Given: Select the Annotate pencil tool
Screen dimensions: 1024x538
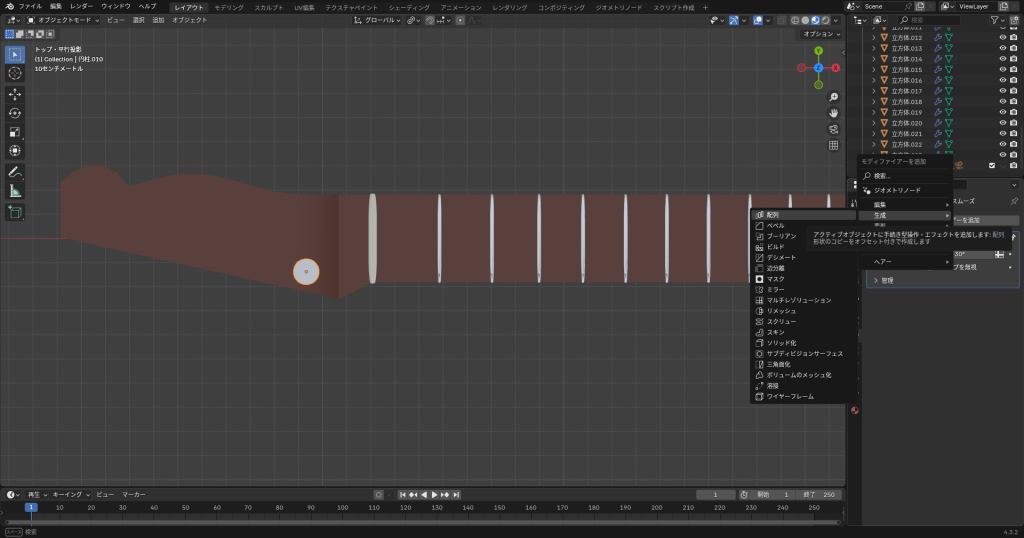Looking at the screenshot, I should coord(15,172).
